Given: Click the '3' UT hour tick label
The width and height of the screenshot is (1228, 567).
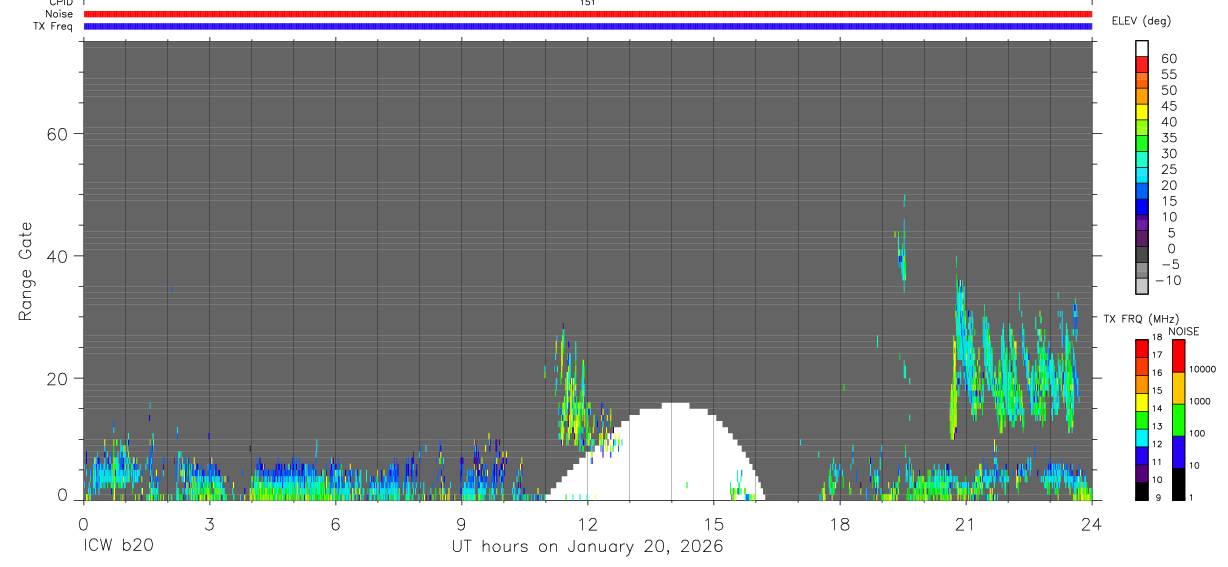Looking at the screenshot, I should 209,523.
